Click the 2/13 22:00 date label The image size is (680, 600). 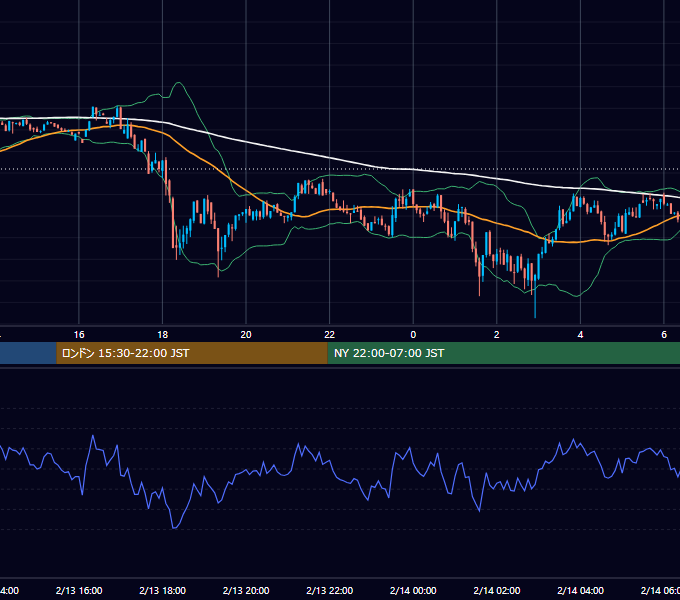330,590
